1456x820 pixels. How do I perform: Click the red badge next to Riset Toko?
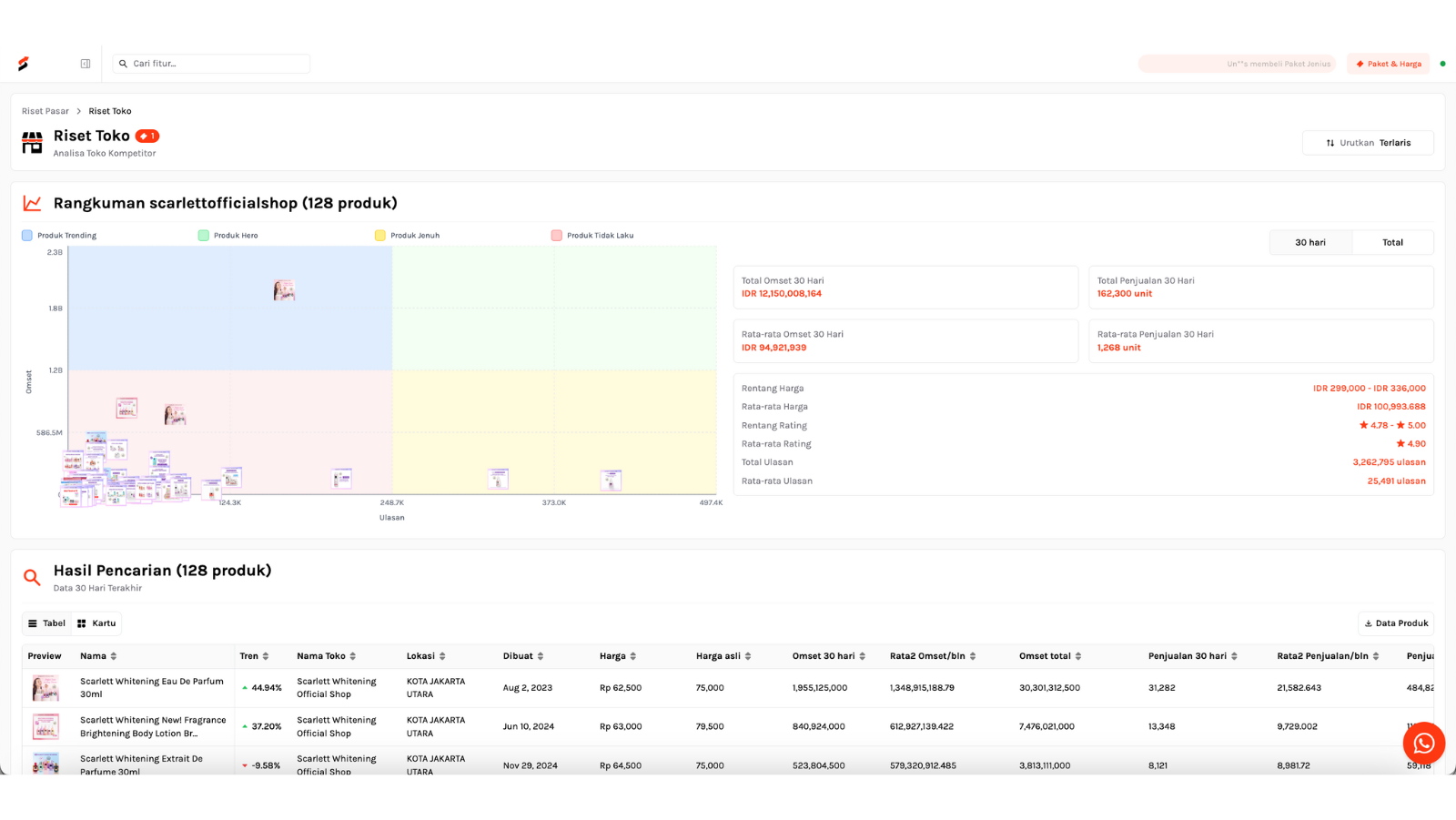pyautogui.click(x=147, y=136)
